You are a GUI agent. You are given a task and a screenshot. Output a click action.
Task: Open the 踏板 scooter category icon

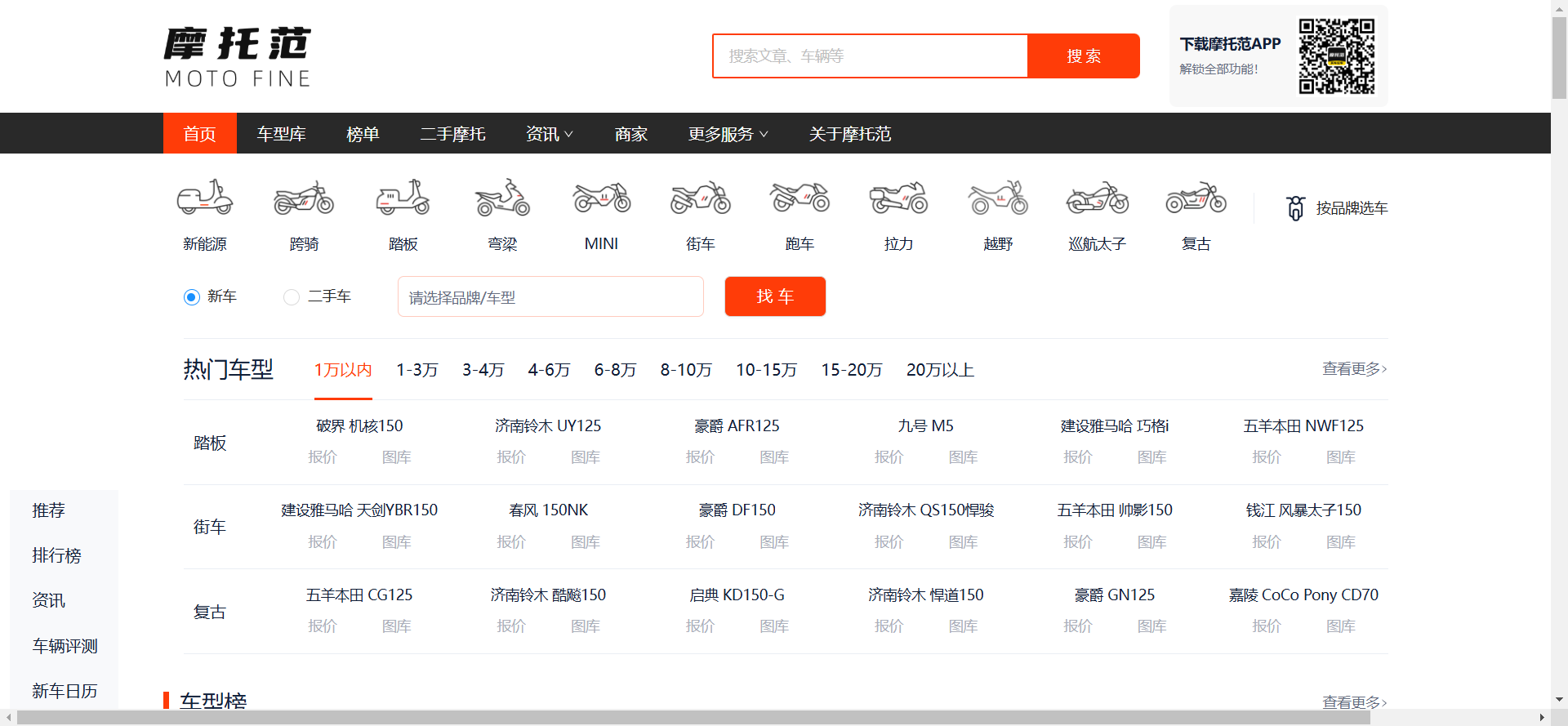coord(403,198)
